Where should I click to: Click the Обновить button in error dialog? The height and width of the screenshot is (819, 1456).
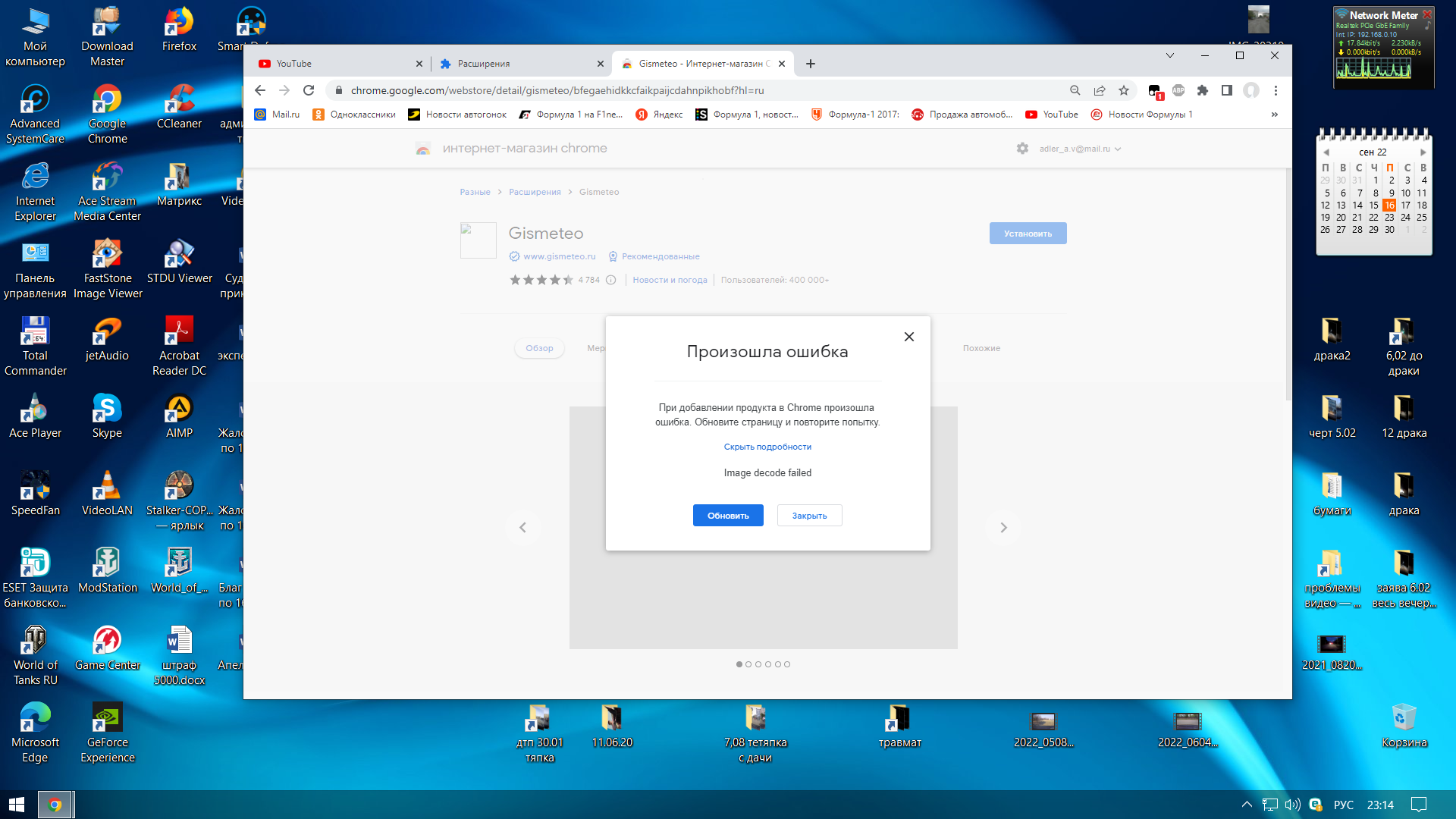coord(728,516)
